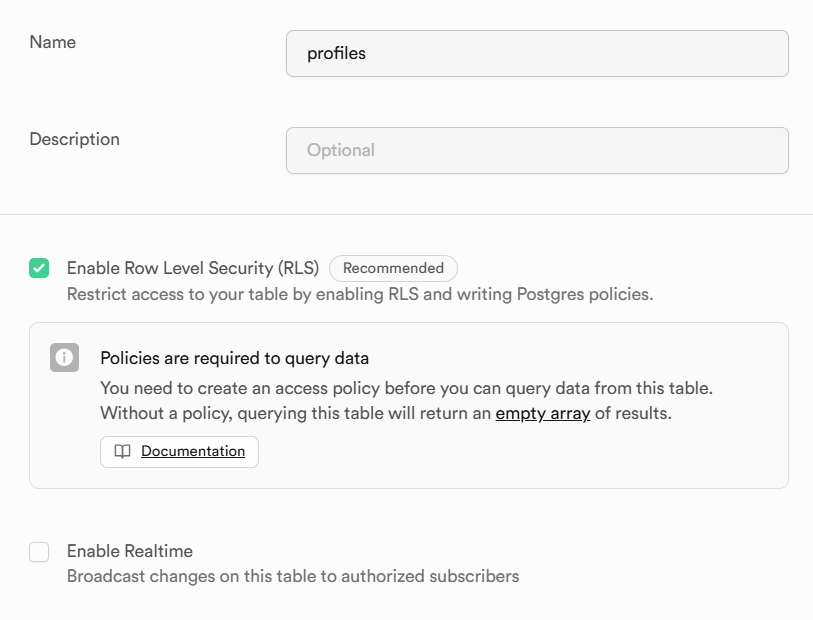Click the book icon beside Documentation
The width and height of the screenshot is (813, 620).
click(122, 452)
